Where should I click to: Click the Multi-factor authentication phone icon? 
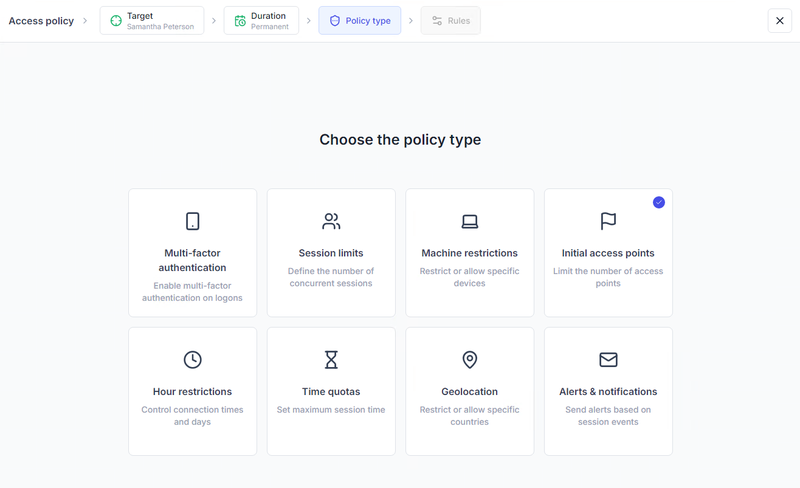(192, 221)
